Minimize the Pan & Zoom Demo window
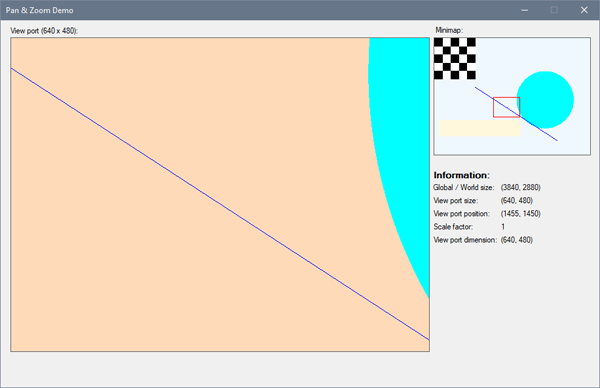This screenshot has width=600, height=388. 525,10
